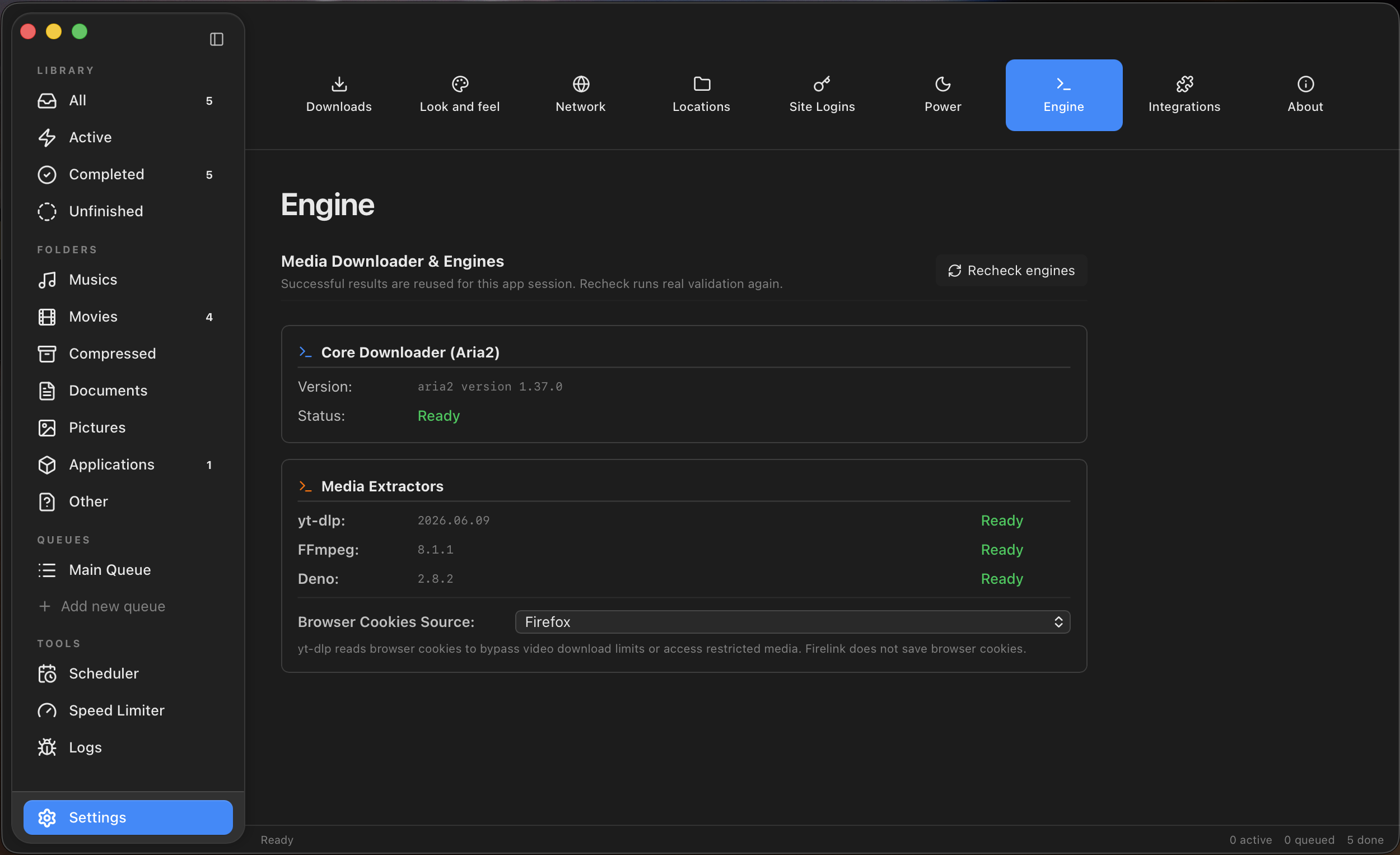Click the Completed checkmark circle icon
Image resolution: width=1400 pixels, height=855 pixels.
47,174
